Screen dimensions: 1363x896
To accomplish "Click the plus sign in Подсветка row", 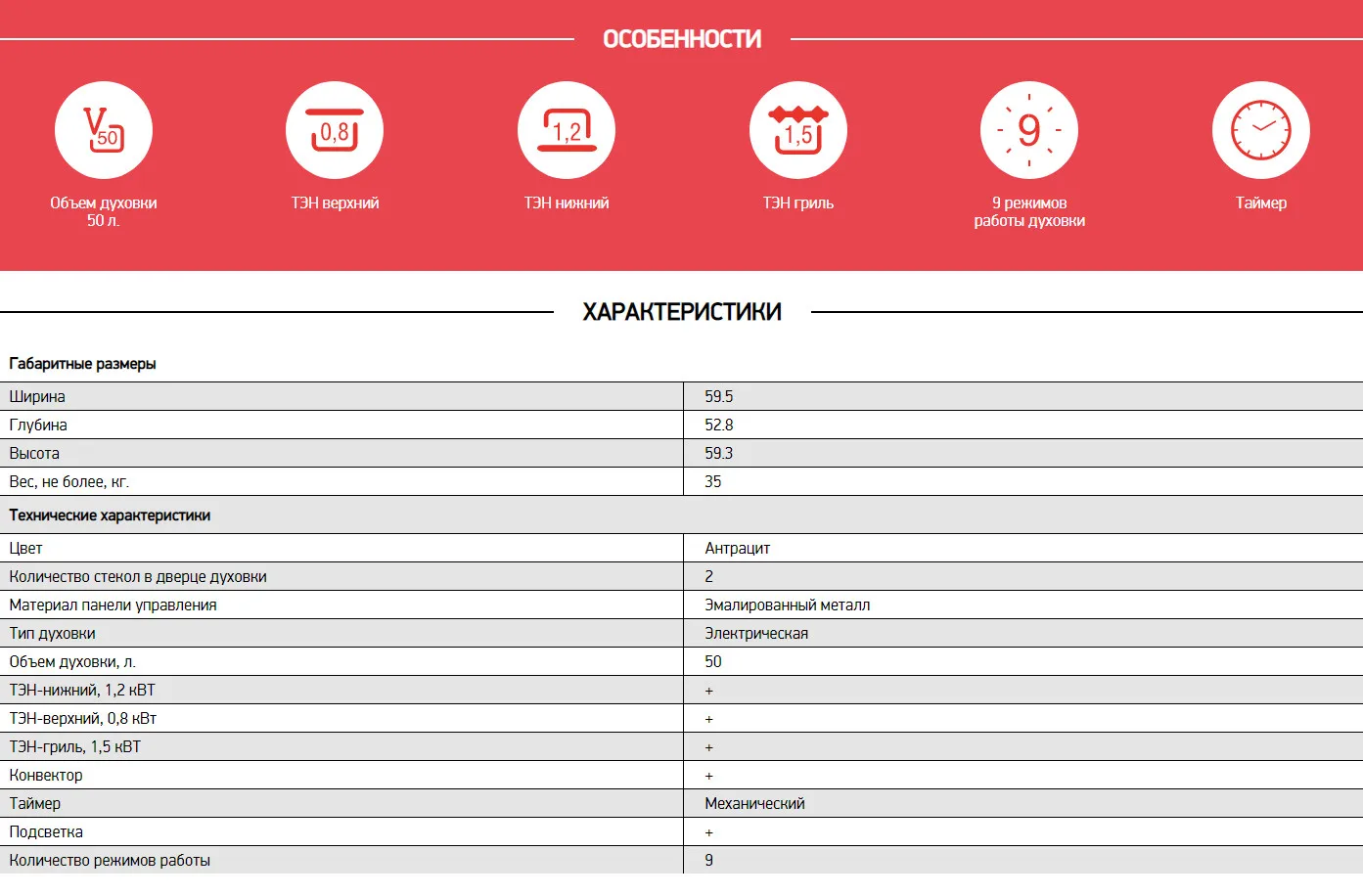I will [x=709, y=832].
